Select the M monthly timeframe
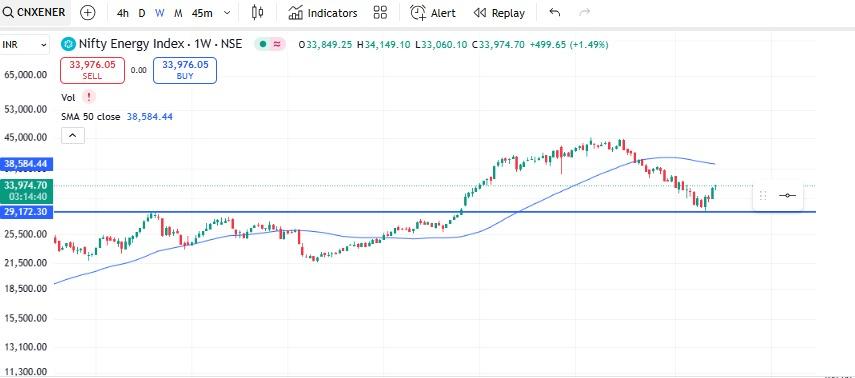The image size is (855, 378). point(178,13)
